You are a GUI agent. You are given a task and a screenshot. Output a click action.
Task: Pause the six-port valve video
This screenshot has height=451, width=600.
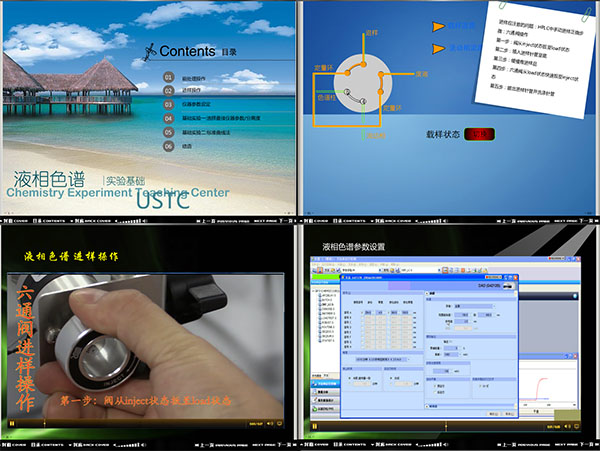[13, 424]
